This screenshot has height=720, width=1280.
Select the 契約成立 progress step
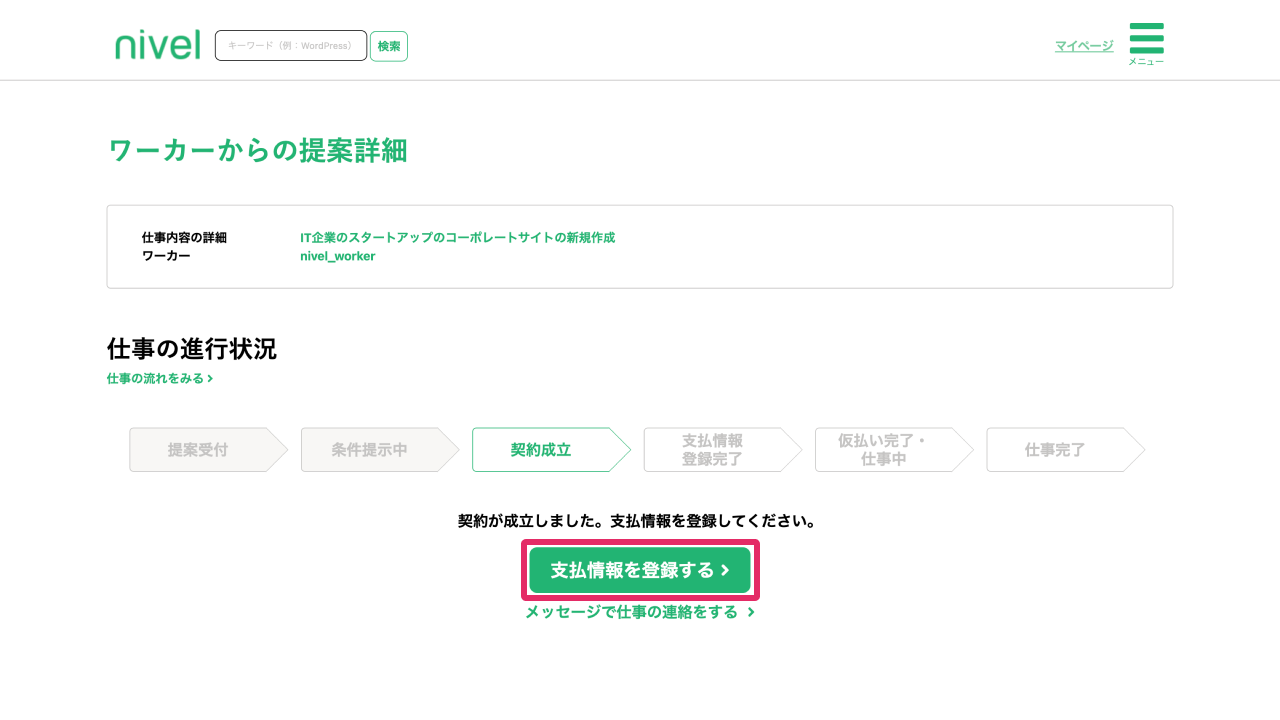coord(551,450)
